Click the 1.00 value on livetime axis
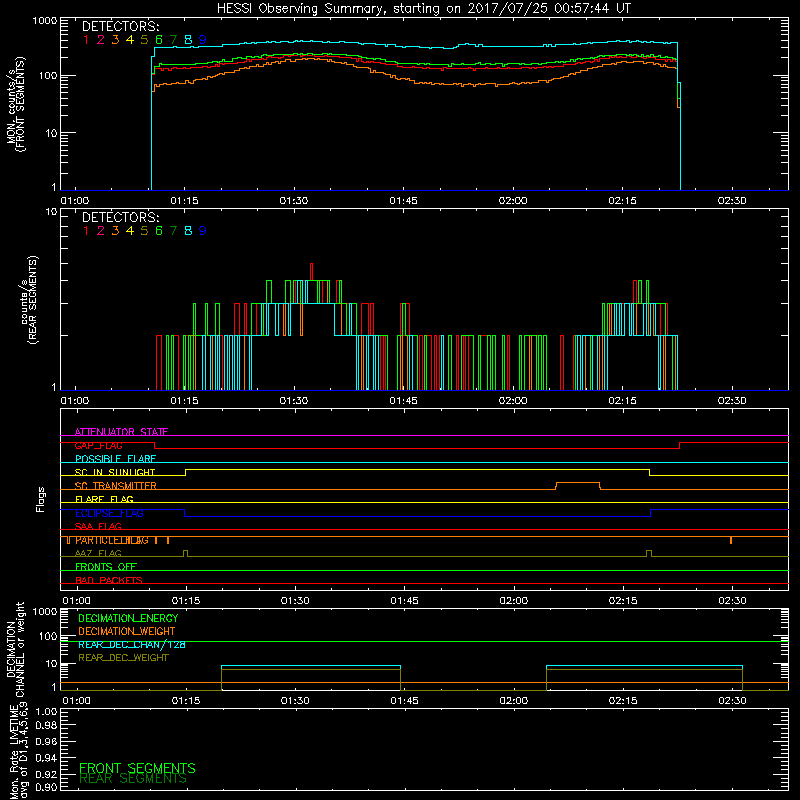Screen dimensions: 800x800 pyautogui.click(x=46, y=711)
